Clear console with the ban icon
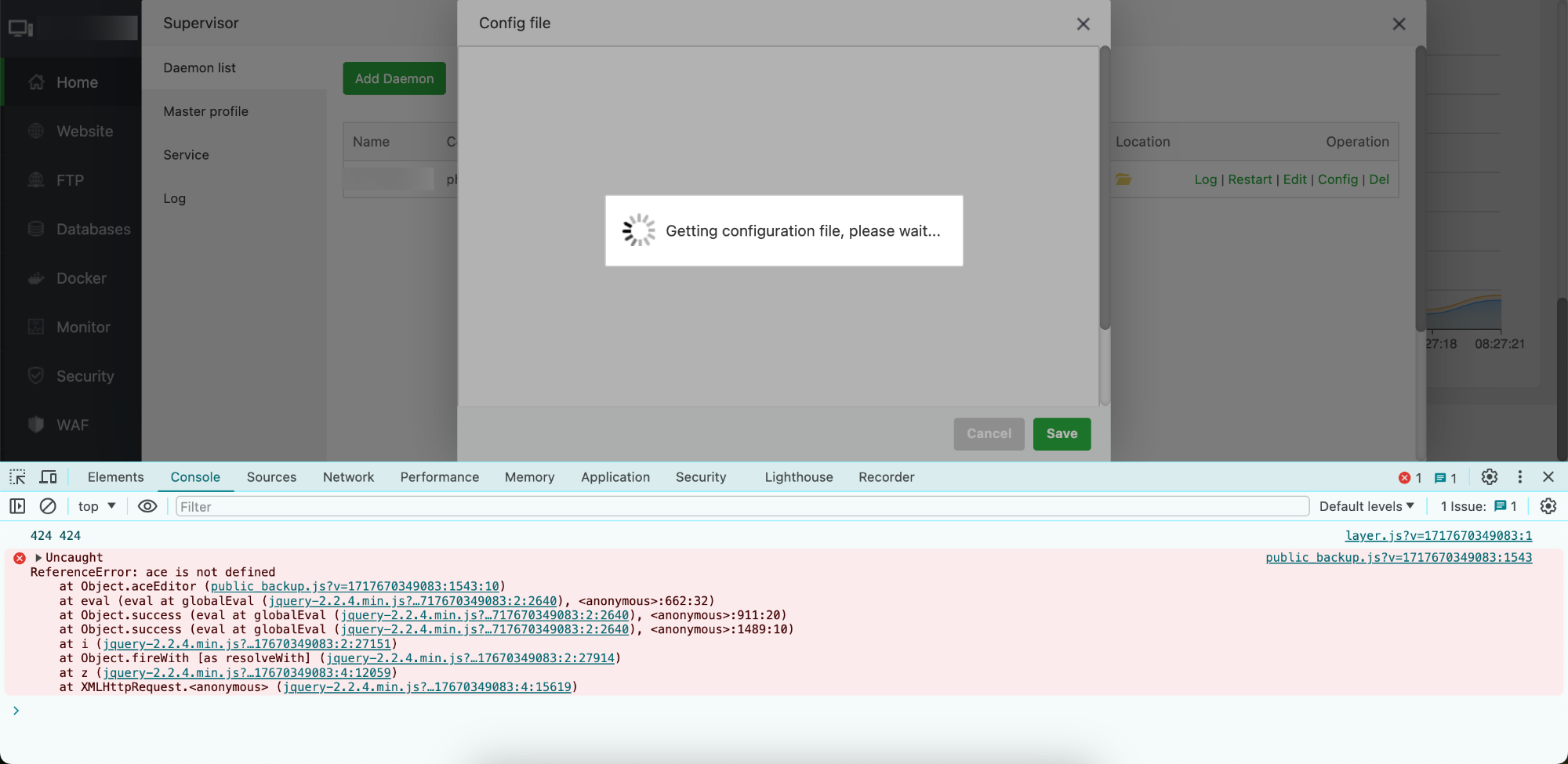The height and width of the screenshot is (764, 1568). click(x=48, y=506)
